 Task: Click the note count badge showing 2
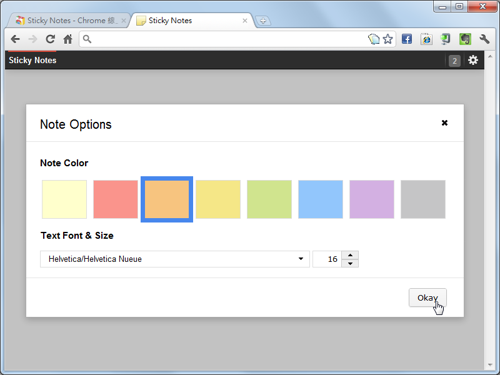pyautogui.click(x=454, y=61)
